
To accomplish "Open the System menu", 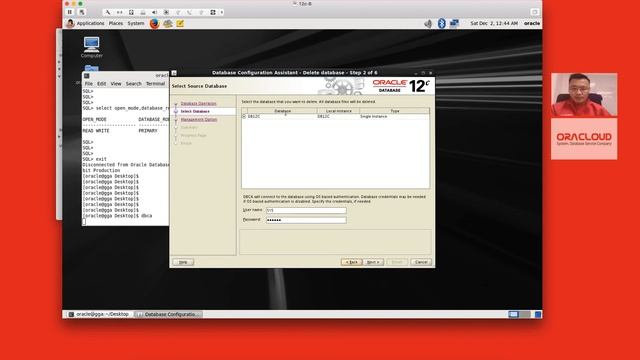I will point(136,23).
